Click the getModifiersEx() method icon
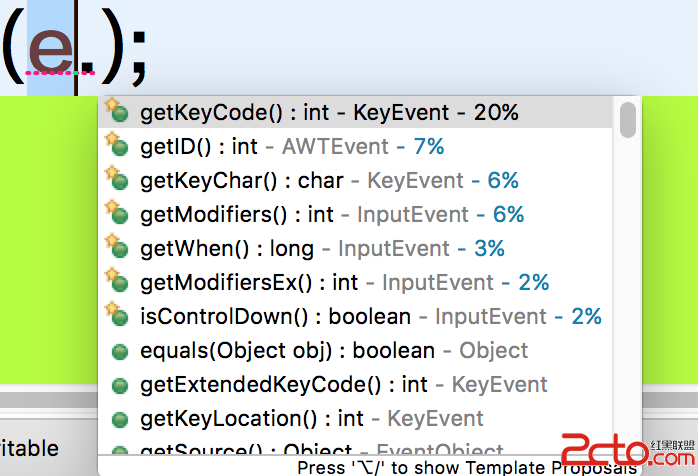Image resolution: width=698 pixels, height=476 pixels. point(117,281)
